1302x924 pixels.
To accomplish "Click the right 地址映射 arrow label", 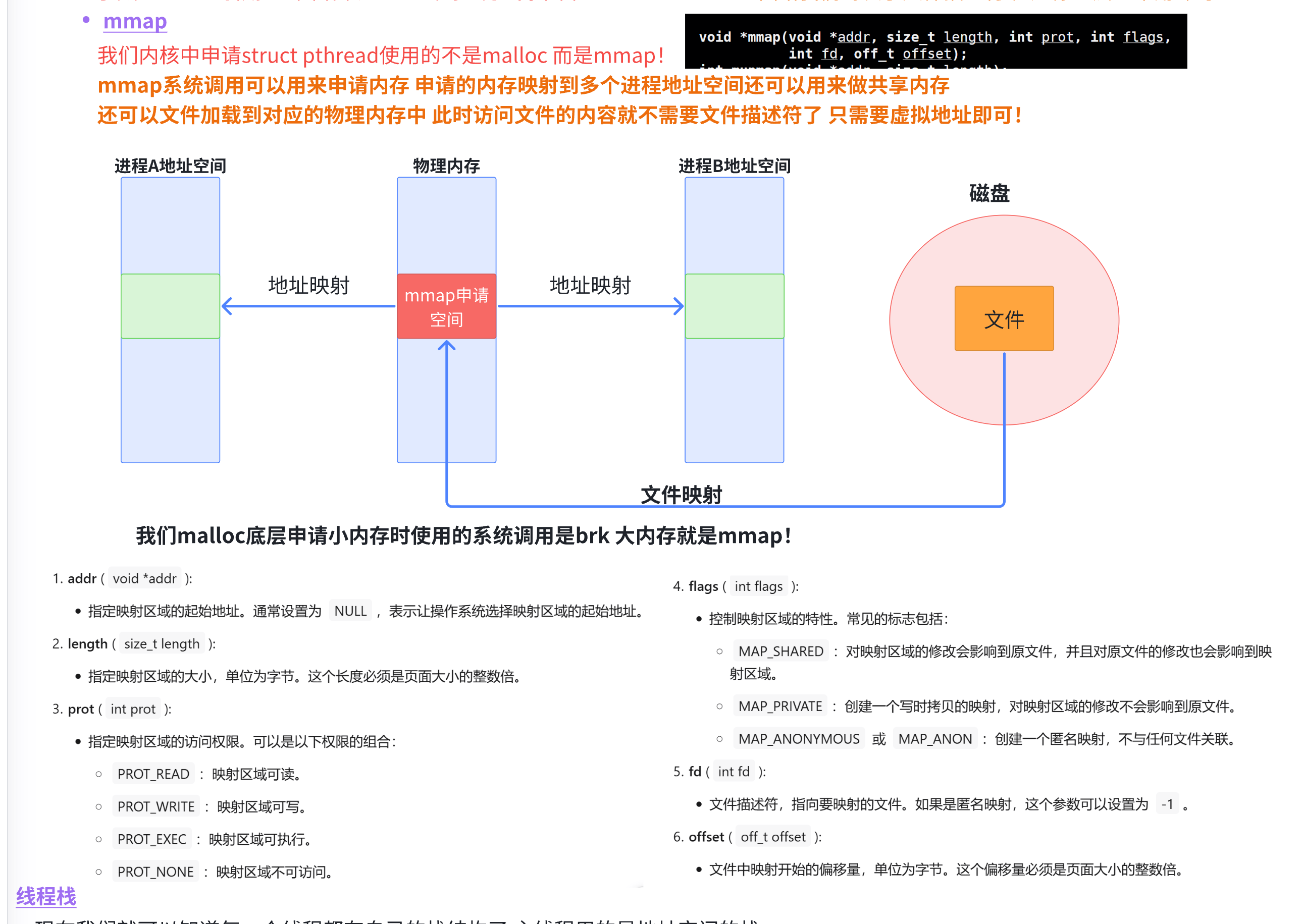I will pyautogui.click(x=590, y=285).
